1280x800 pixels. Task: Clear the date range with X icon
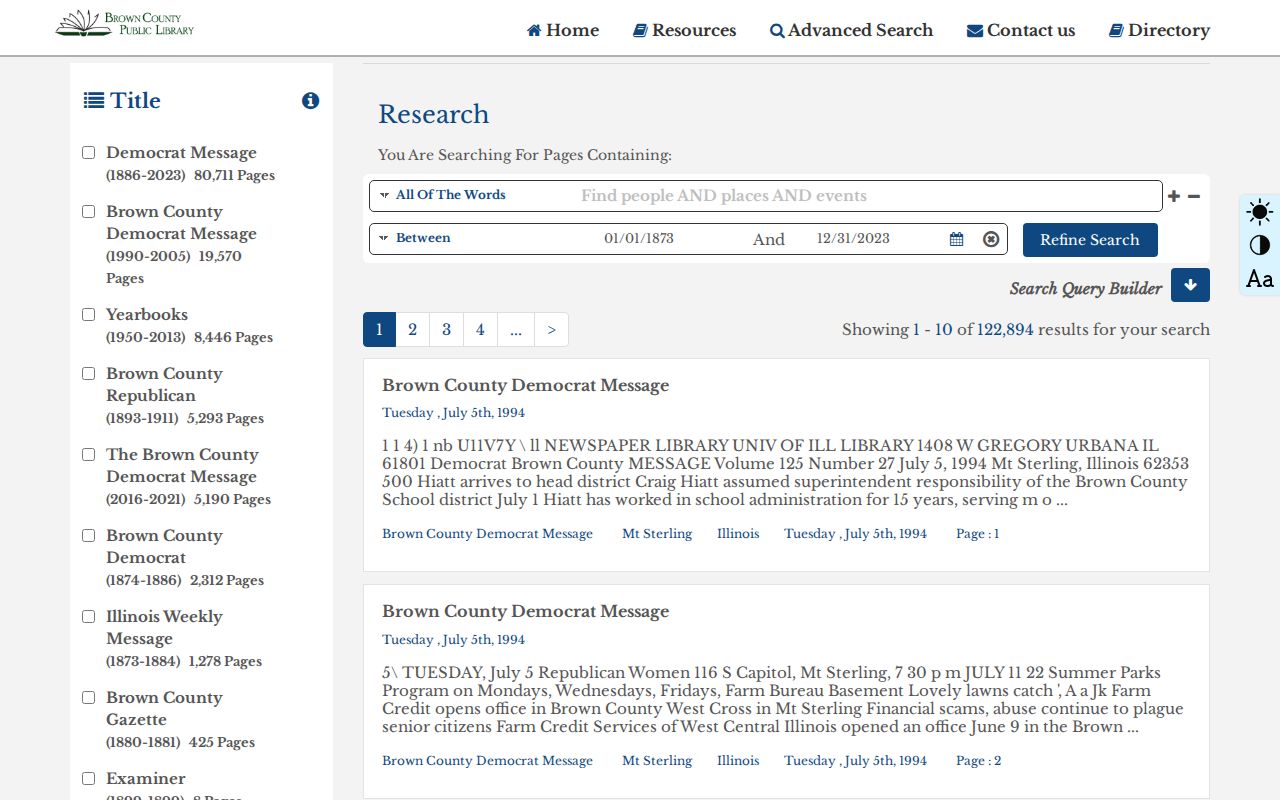click(x=991, y=239)
